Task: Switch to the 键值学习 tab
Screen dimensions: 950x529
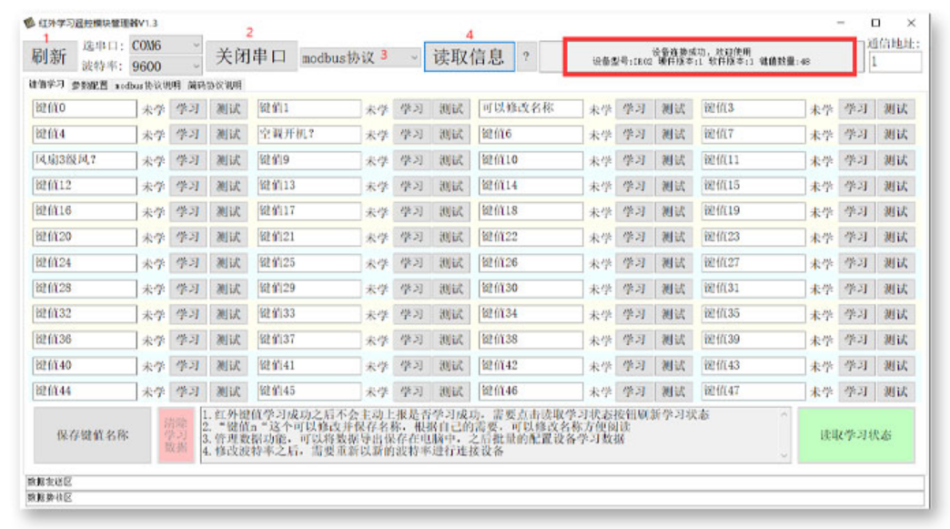Action: coord(47,85)
